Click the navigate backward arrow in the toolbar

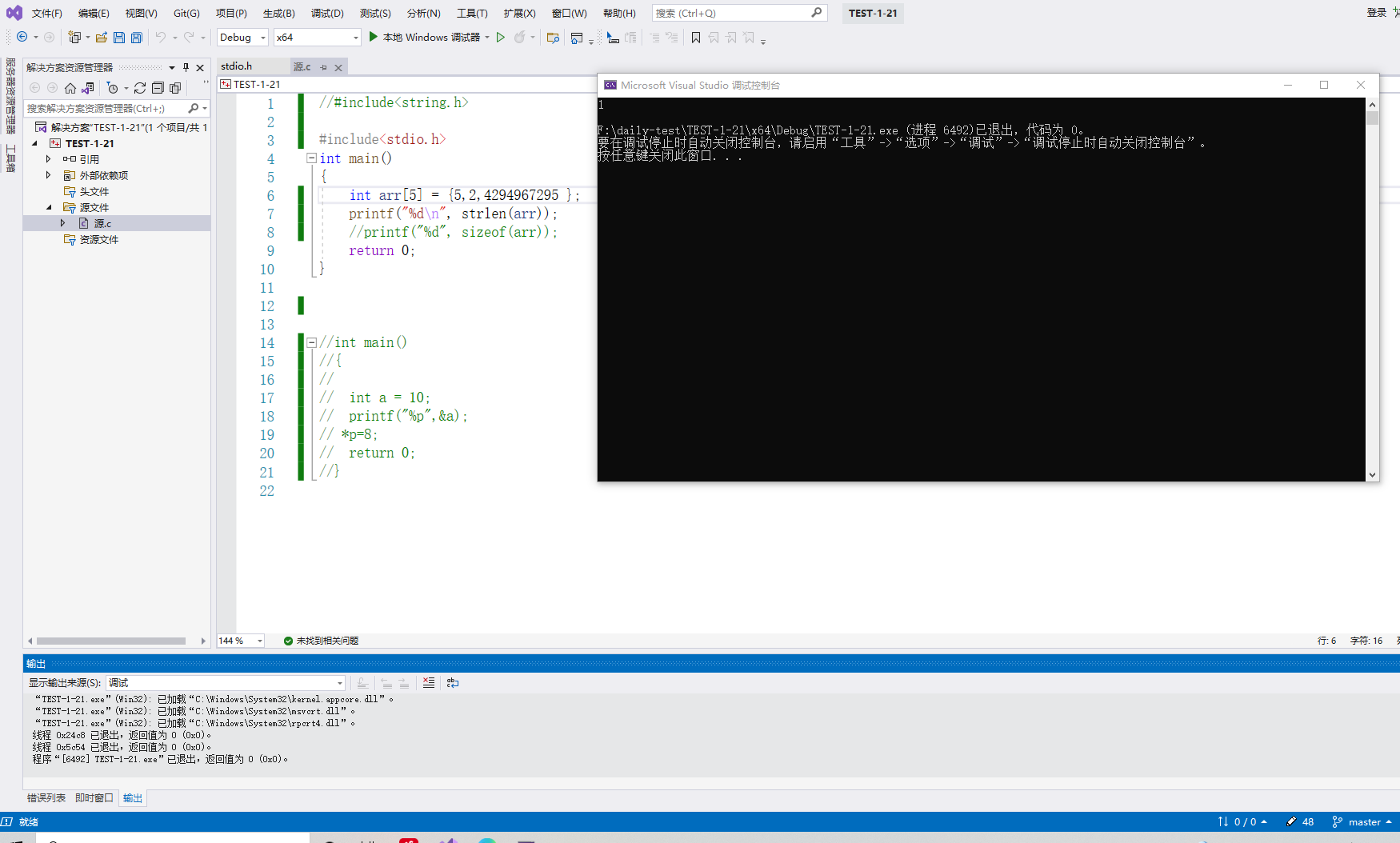22,37
